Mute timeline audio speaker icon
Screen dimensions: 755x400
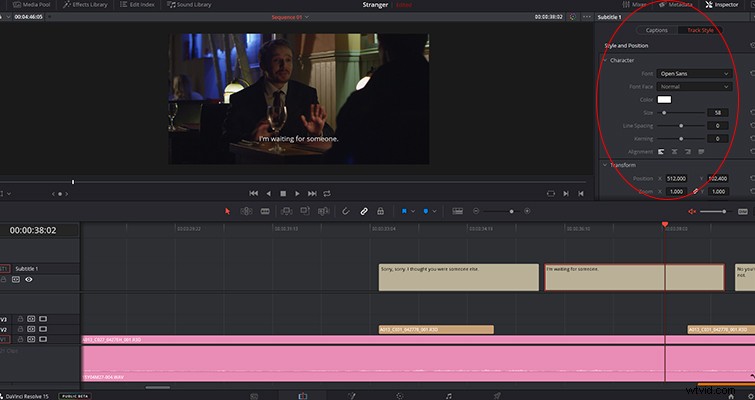(x=692, y=212)
